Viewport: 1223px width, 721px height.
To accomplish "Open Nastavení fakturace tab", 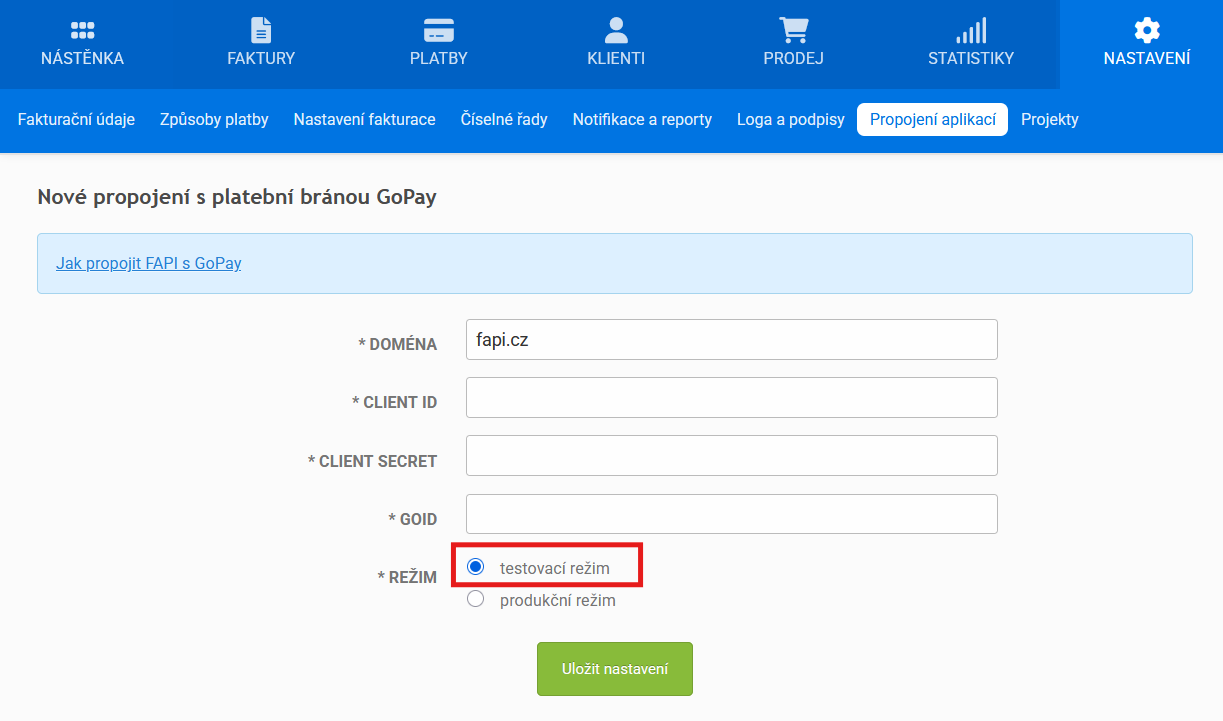I will (364, 119).
